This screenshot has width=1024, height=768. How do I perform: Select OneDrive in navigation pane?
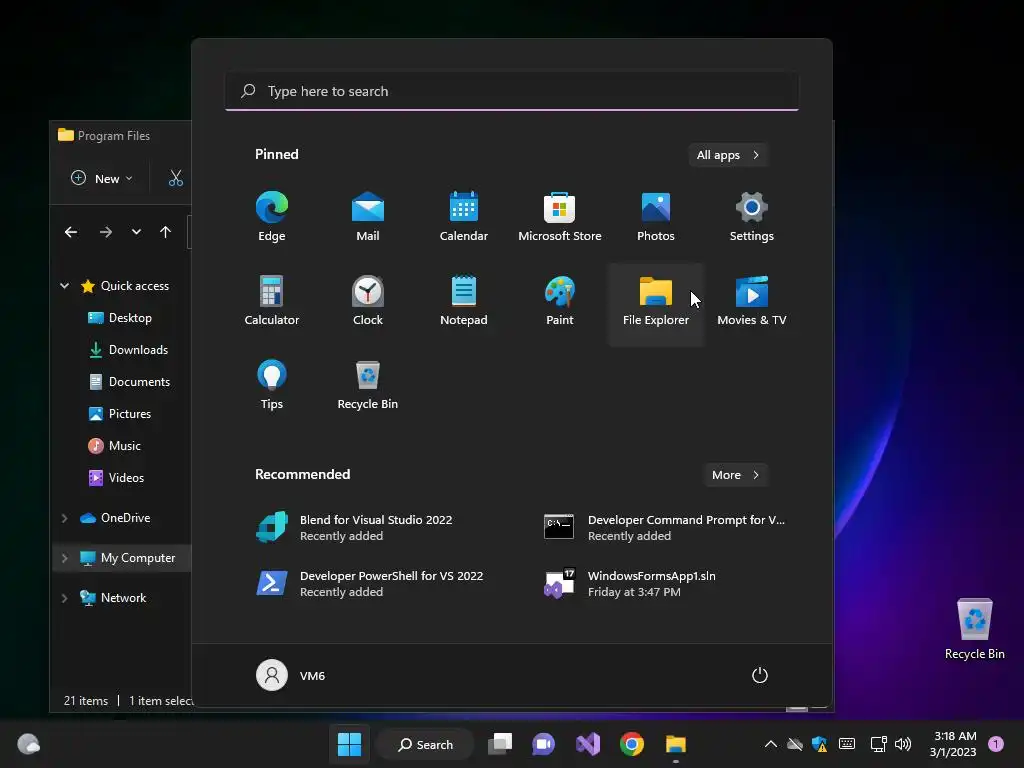pos(115,518)
